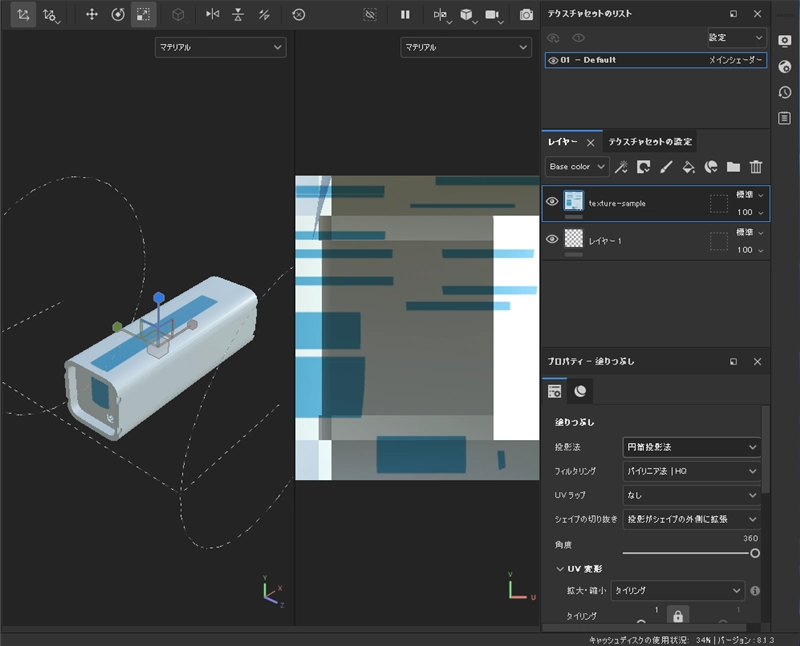
Task: Switch to テクスチャセットの設定 tab
Action: pyautogui.click(x=650, y=142)
